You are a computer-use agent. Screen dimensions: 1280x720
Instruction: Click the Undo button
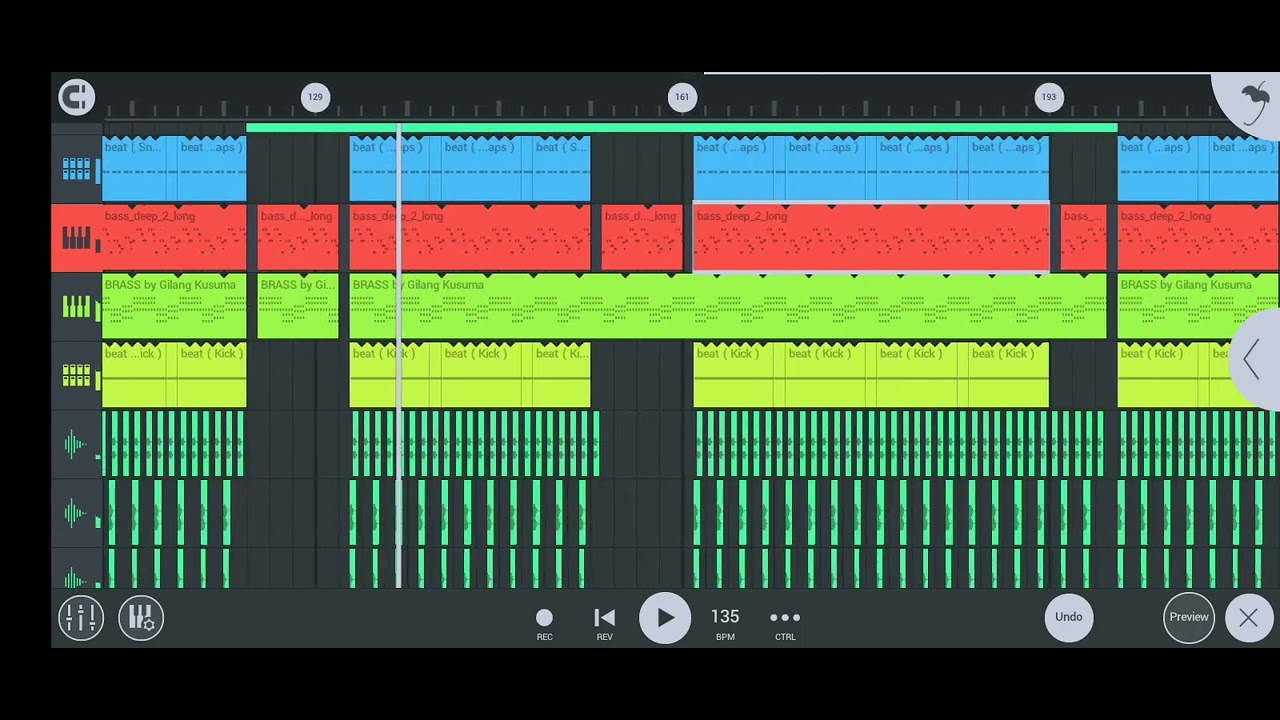point(1069,617)
